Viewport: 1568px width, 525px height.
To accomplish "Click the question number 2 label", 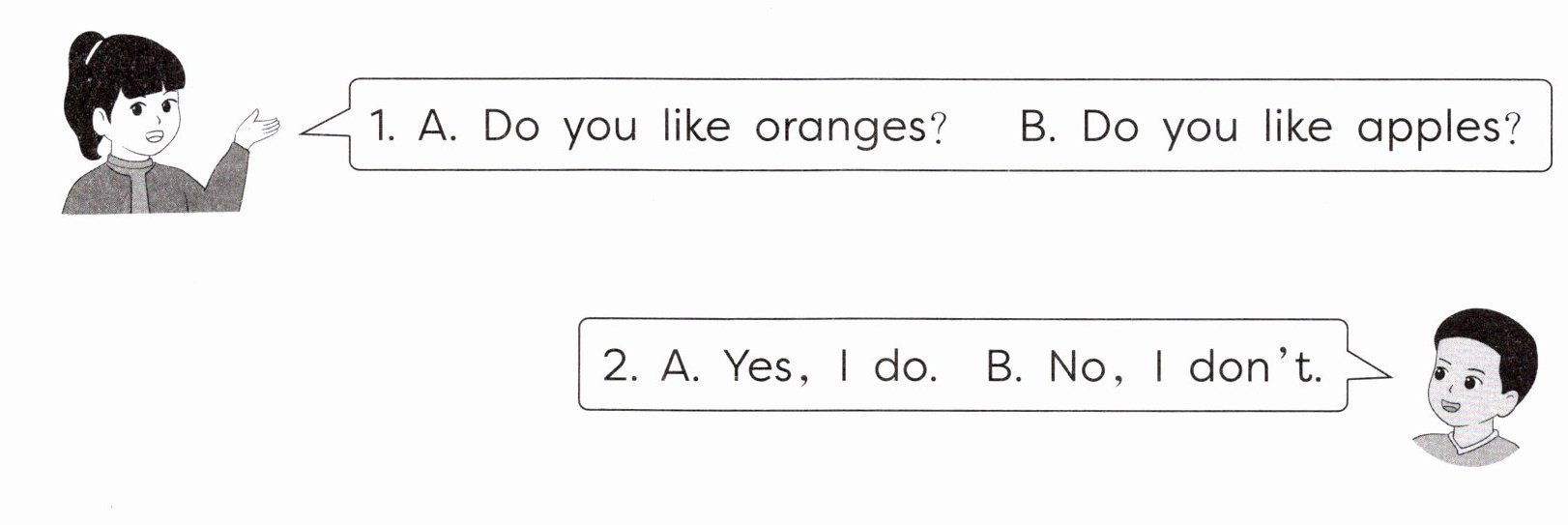I will (x=620, y=367).
